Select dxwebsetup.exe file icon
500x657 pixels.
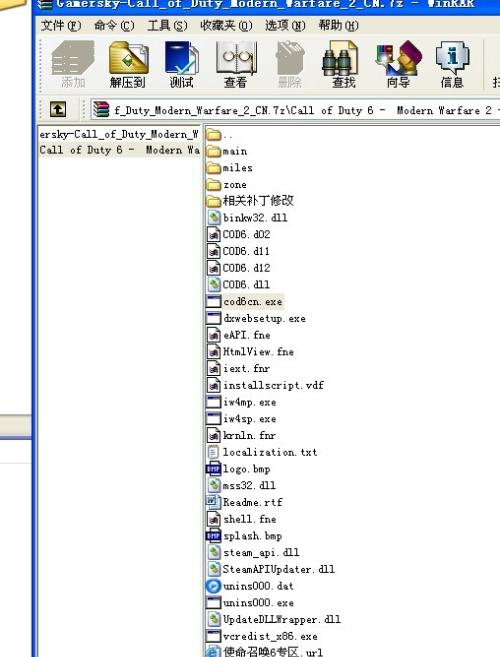[x=214, y=318]
